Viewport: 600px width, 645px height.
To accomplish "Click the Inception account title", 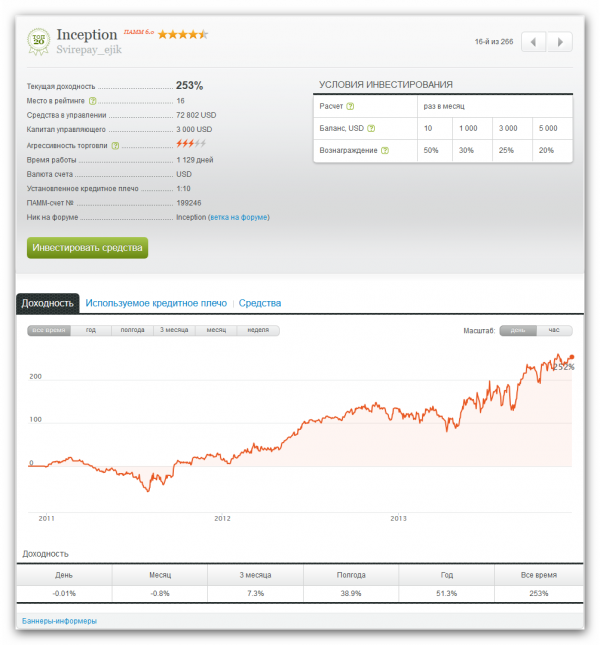I will click(x=87, y=35).
